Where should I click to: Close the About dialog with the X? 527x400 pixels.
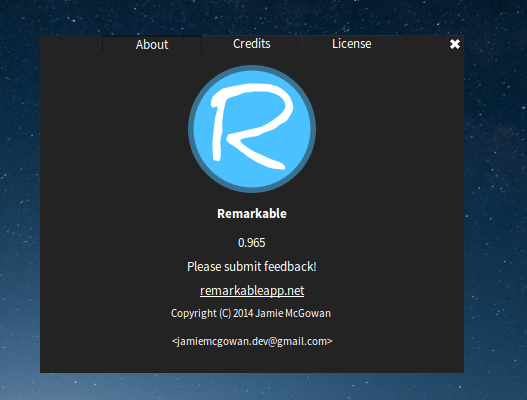pos(455,44)
